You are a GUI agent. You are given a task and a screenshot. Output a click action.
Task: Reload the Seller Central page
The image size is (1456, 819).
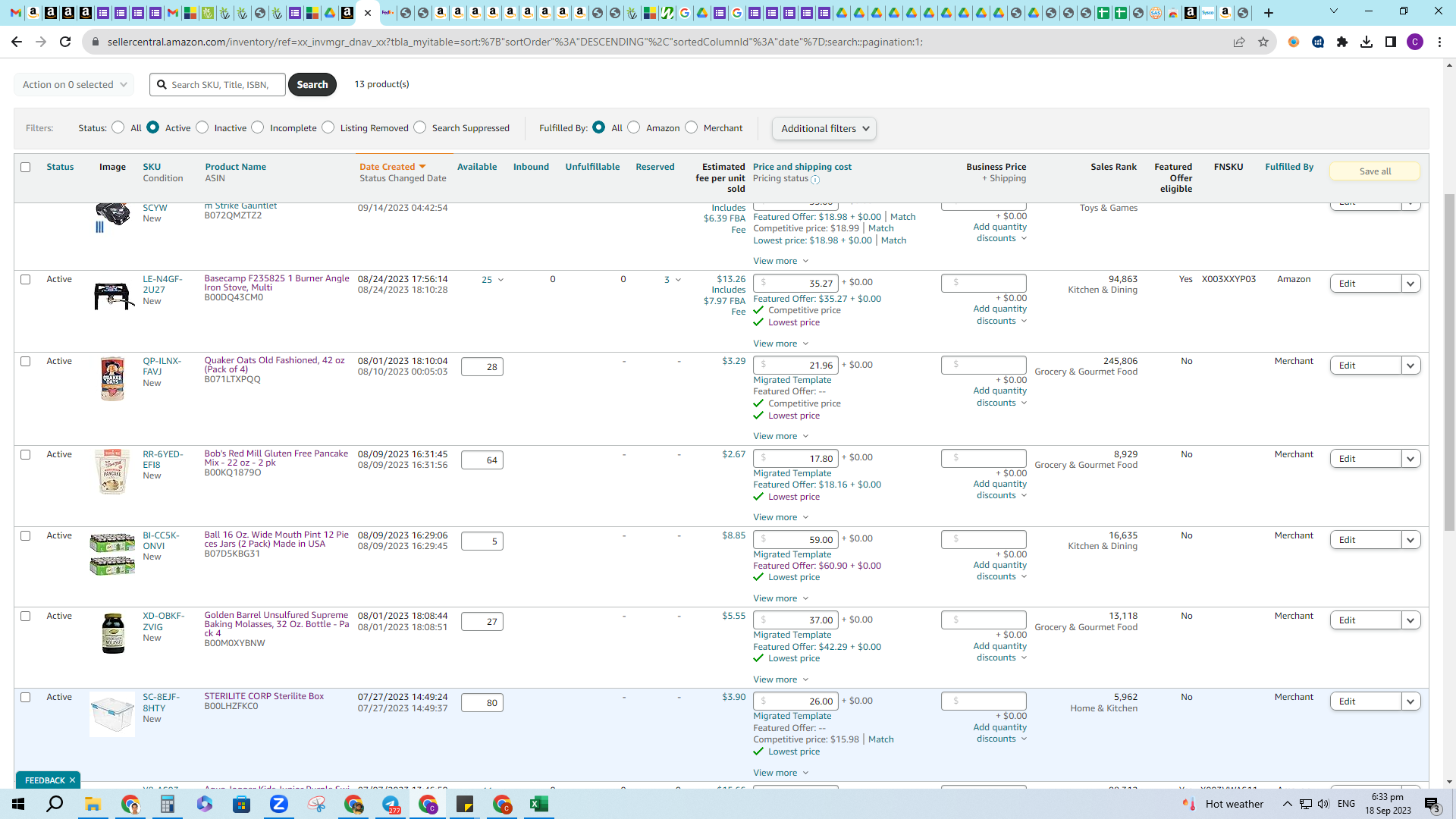click(65, 42)
